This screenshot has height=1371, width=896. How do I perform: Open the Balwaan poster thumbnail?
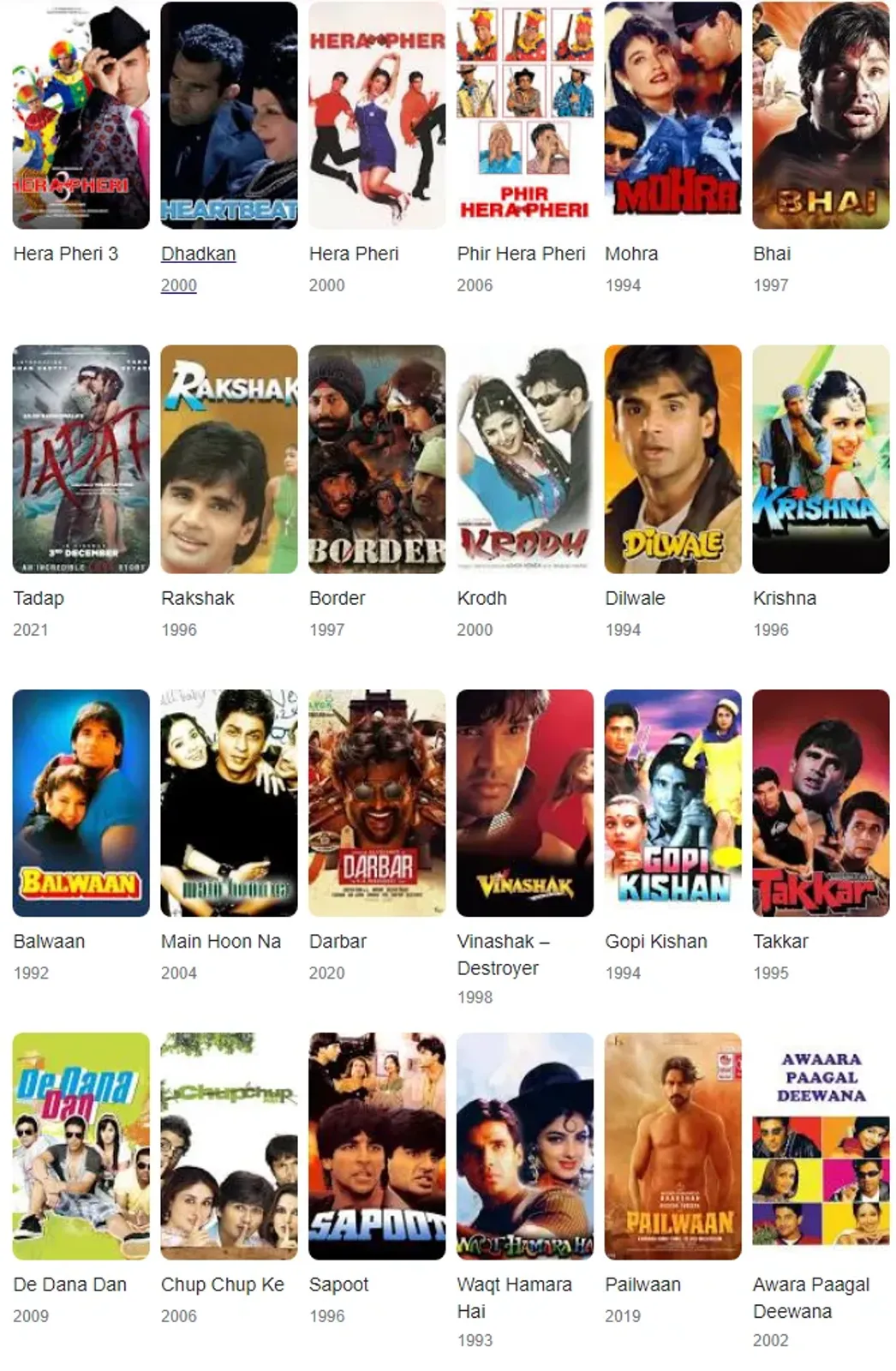tap(81, 803)
